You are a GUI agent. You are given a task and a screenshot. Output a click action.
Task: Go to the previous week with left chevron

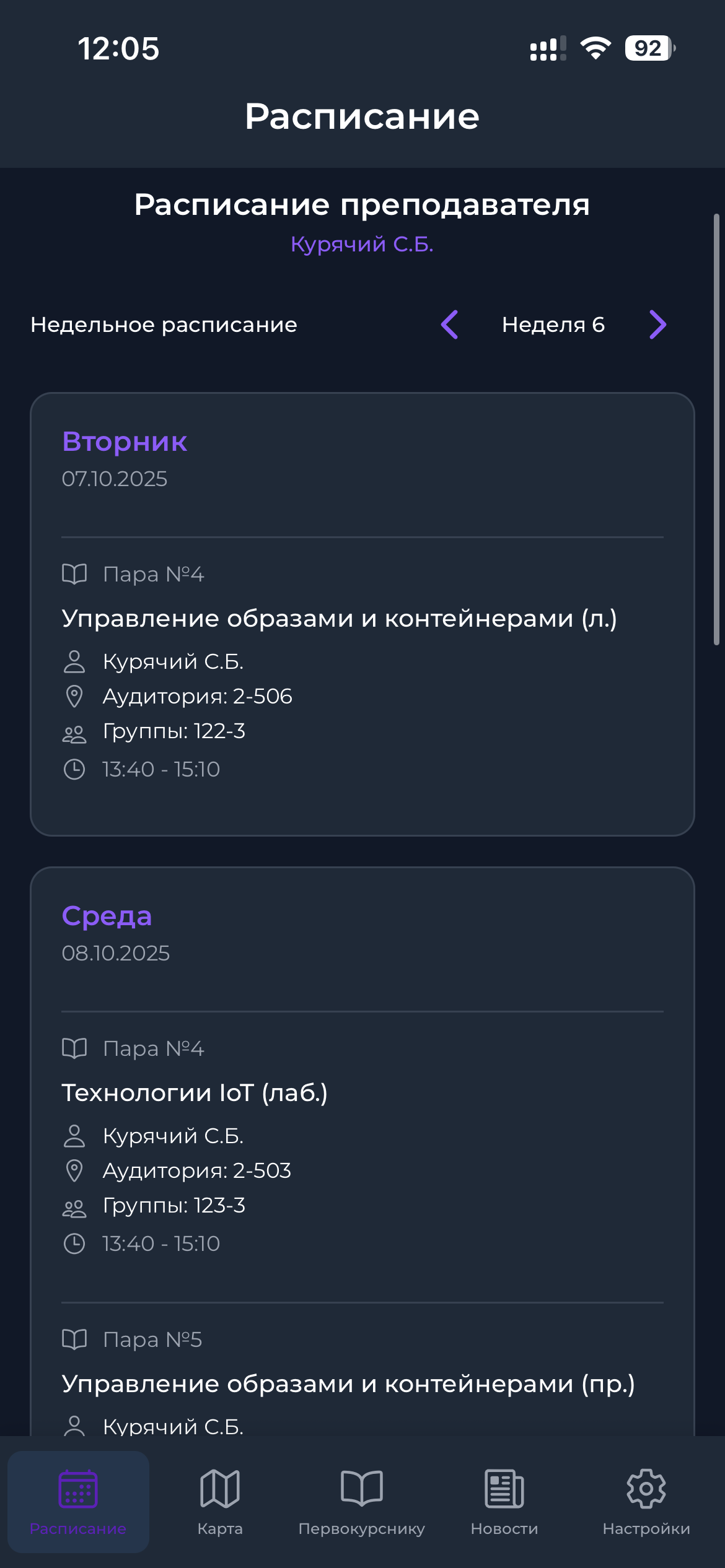[x=450, y=324]
